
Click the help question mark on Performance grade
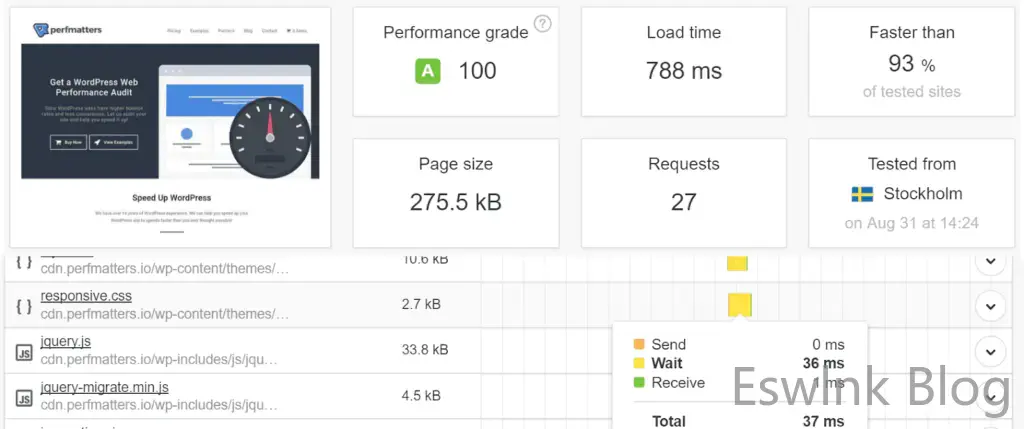coord(543,23)
